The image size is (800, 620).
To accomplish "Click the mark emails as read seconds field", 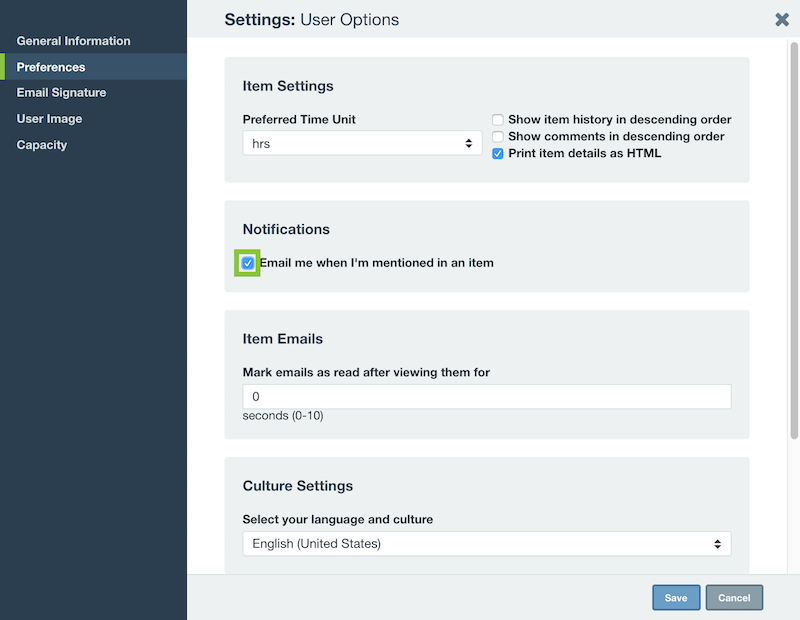I will pos(487,396).
